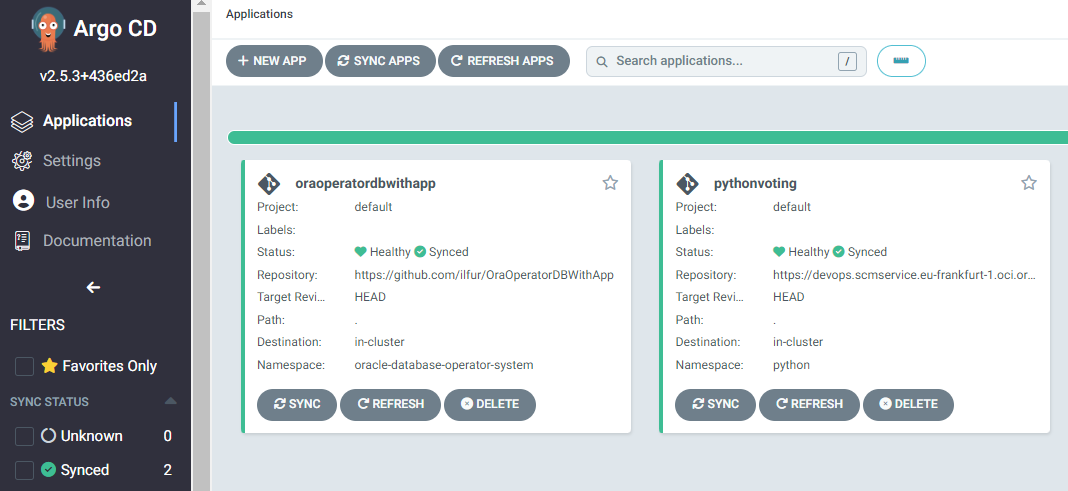Click namespace oracle-database-operator-system text
Viewport: 1068px width, 491px height.
tap(444, 365)
